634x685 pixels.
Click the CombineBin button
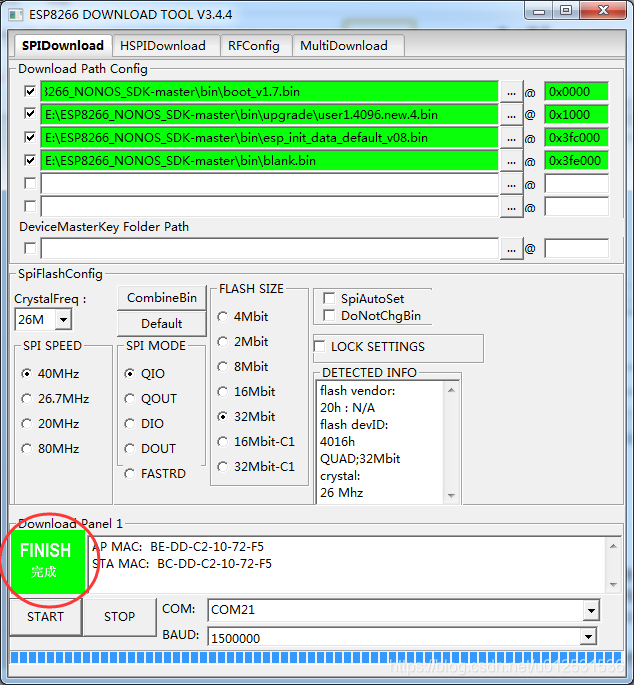[x=162, y=298]
